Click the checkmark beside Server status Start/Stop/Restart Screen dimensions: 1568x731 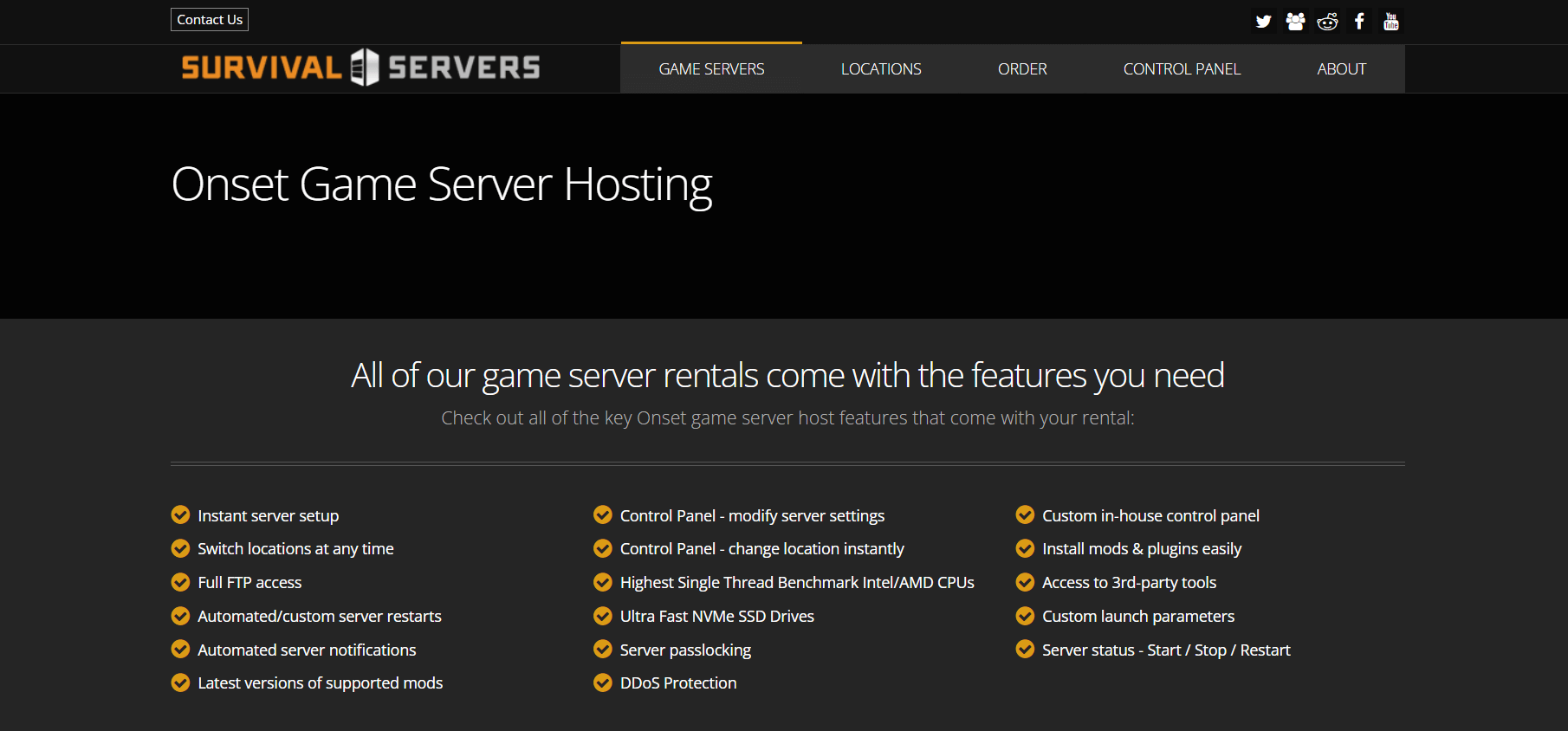(x=1025, y=649)
